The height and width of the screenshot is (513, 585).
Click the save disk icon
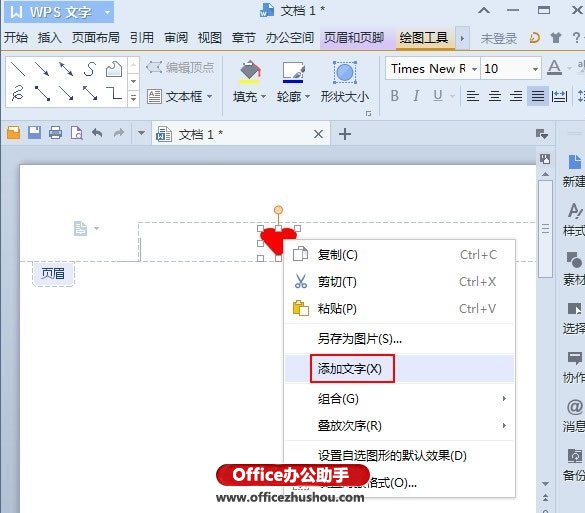point(34,133)
